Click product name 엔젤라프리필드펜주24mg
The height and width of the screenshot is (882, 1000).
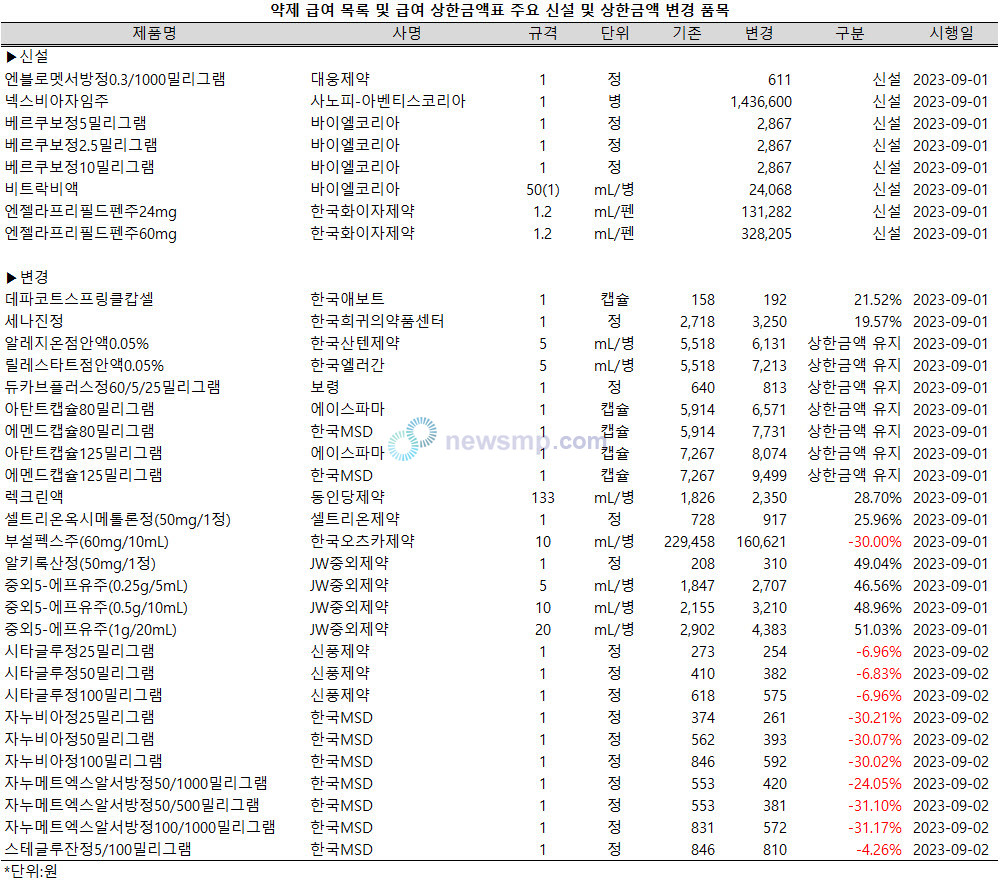click(x=91, y=212)
